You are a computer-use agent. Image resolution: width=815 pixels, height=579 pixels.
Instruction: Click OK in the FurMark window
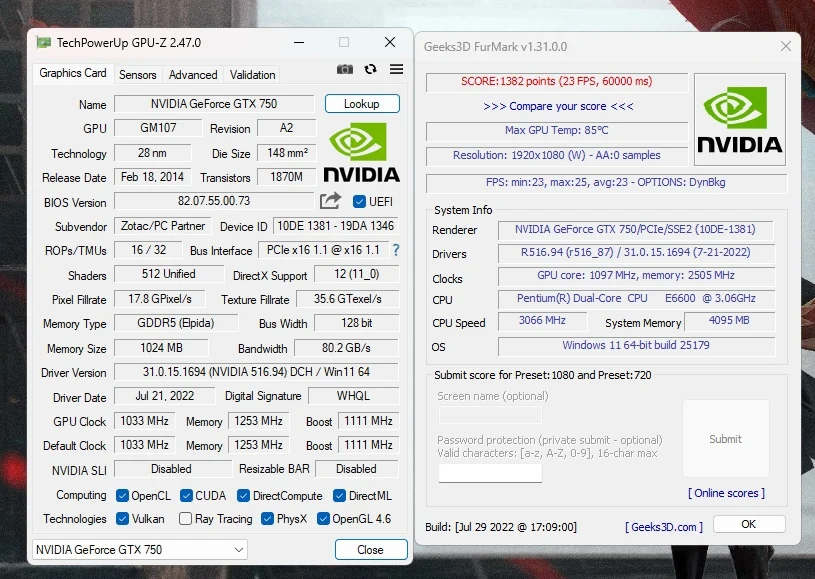click(748, 524)
